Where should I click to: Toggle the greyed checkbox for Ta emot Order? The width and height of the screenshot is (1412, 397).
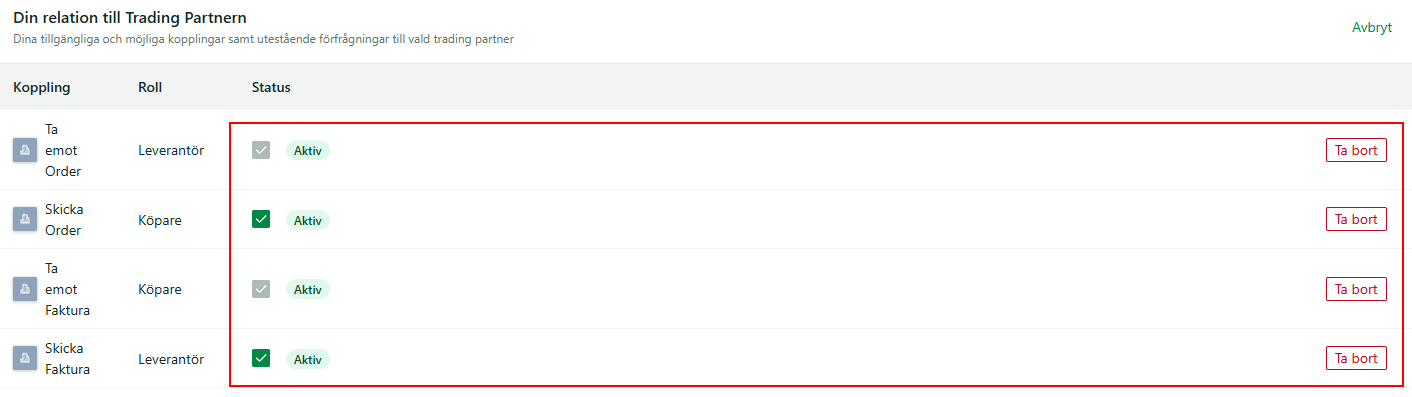click(x=261, y=150)
